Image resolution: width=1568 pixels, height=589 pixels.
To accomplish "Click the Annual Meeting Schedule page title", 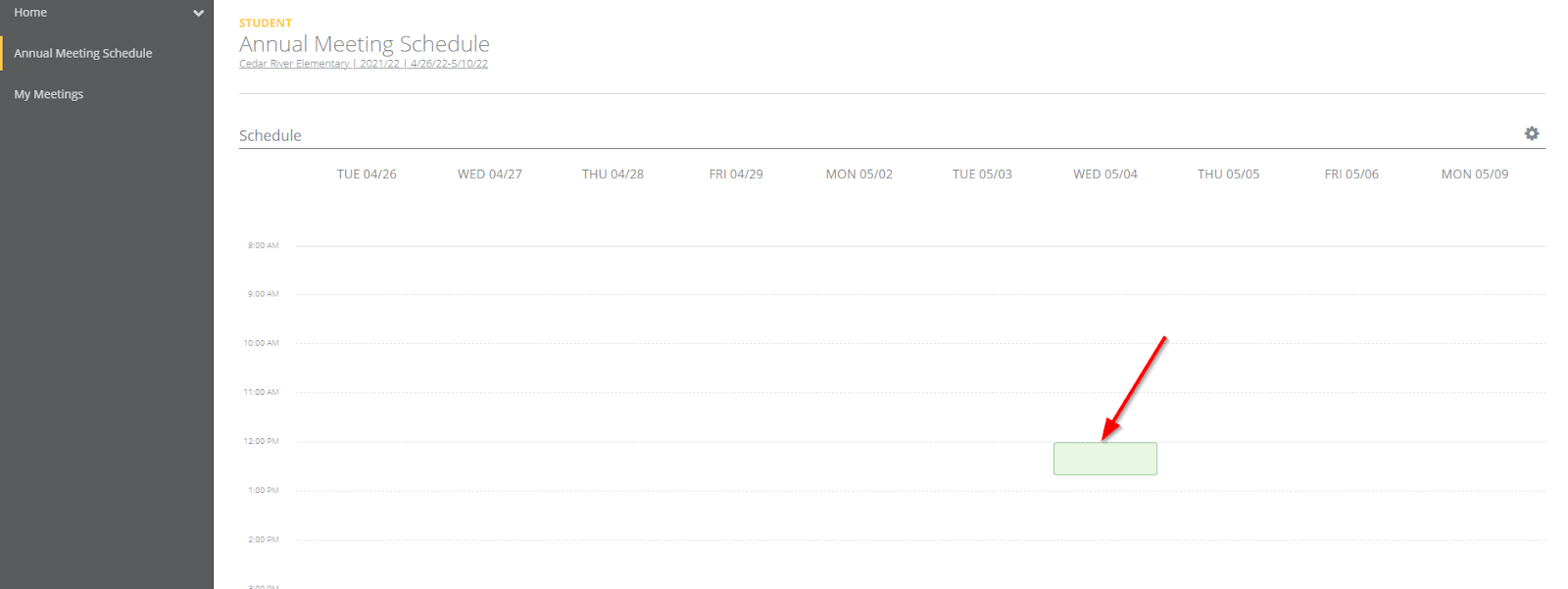I will [365, 44].
